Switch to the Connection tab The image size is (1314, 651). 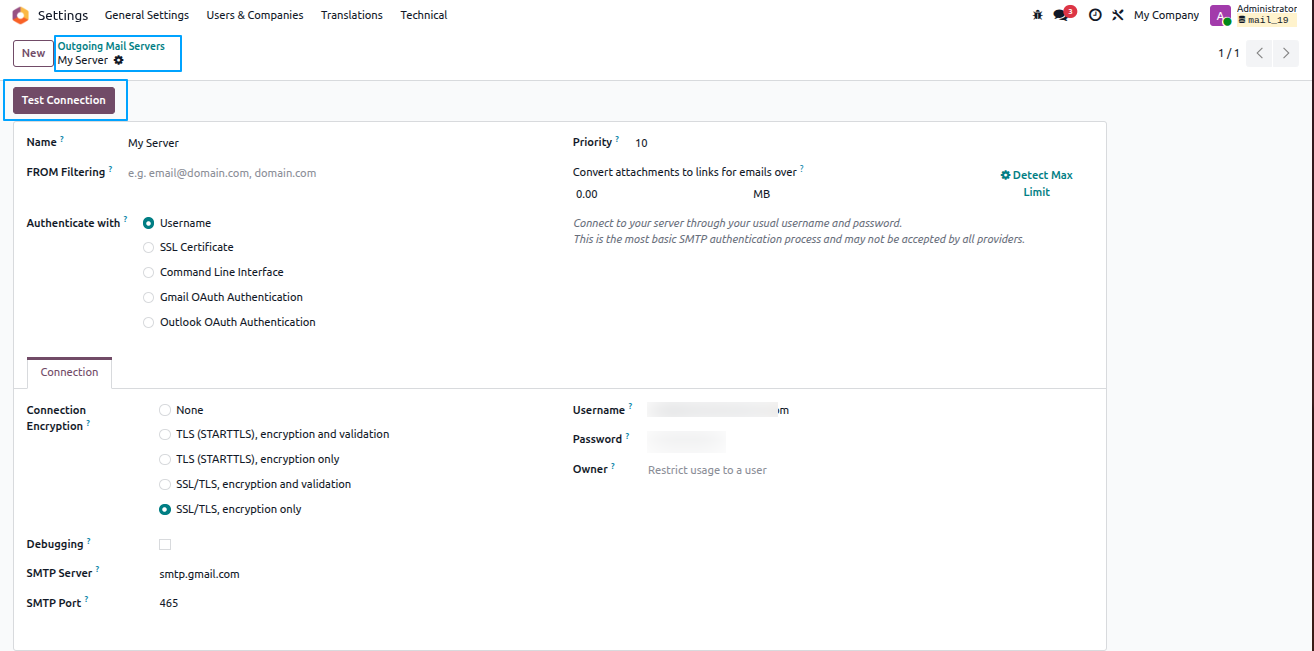pyautogui.click(x=69, y=372)
